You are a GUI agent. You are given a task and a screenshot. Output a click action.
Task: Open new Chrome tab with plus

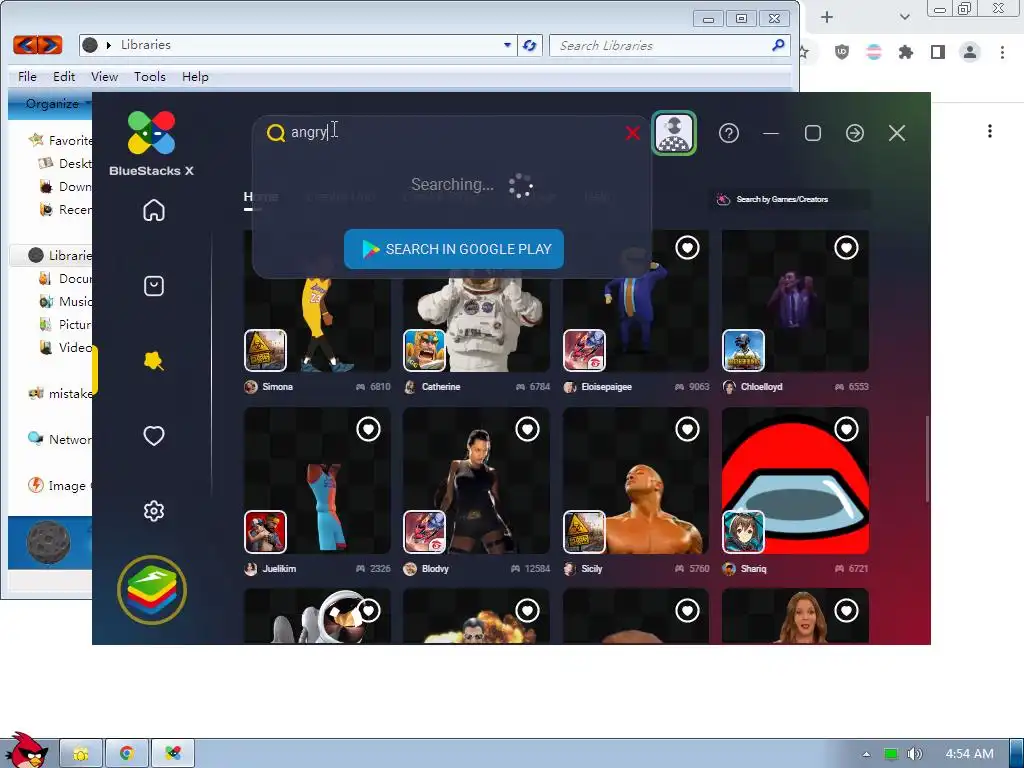827,17
